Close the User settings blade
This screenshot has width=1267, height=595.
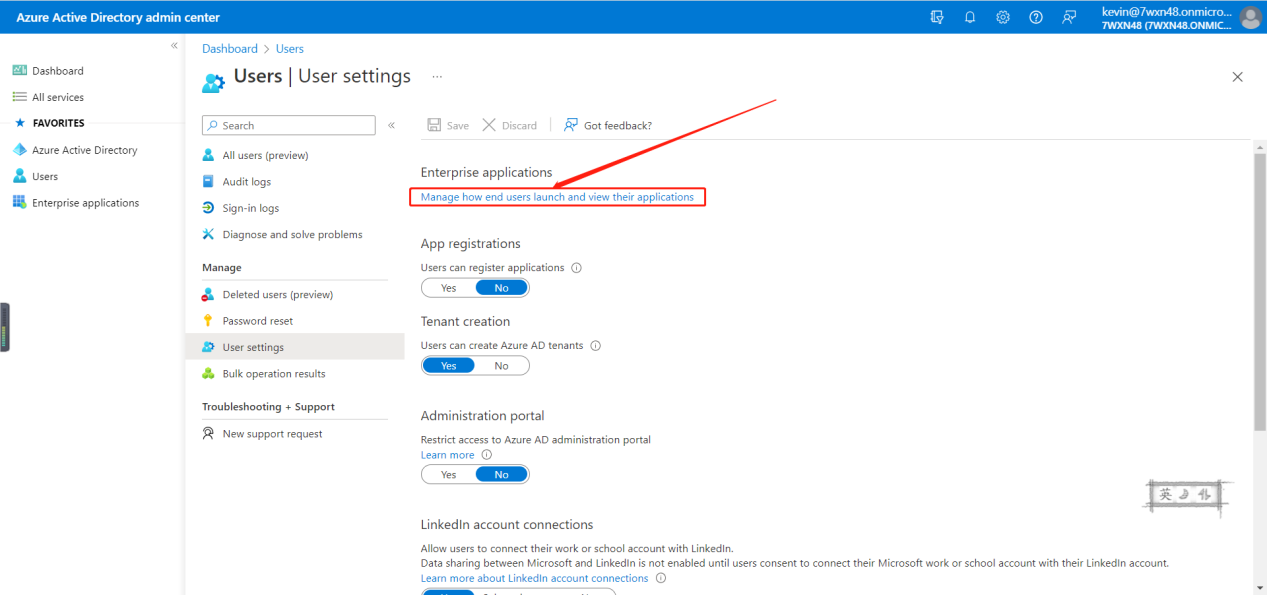point(1237,77)
